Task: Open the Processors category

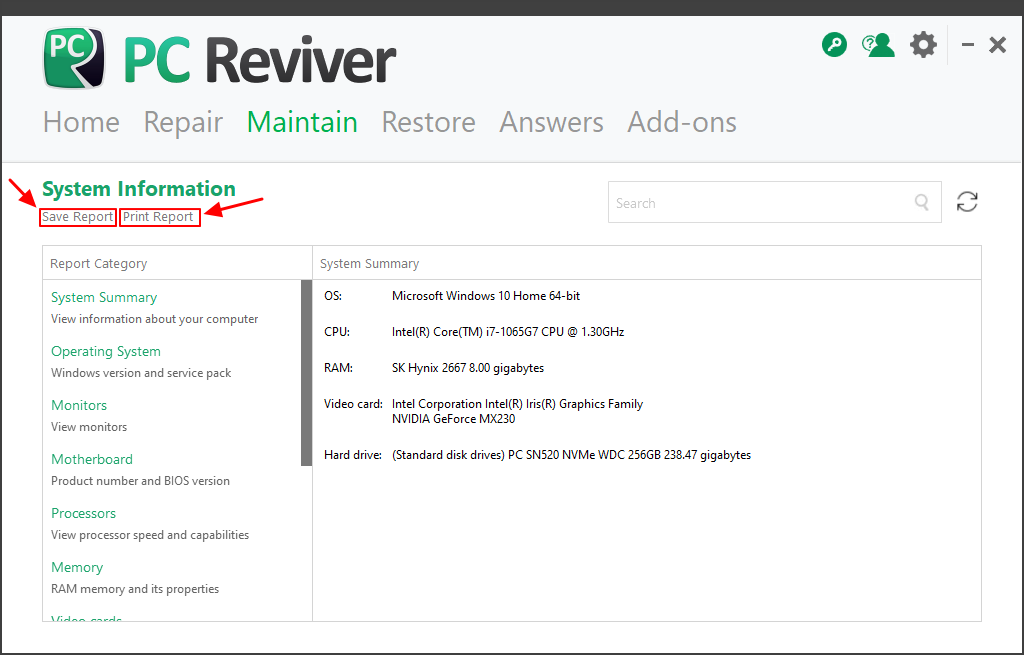Action: pyautogui.click(x=84, y=513)
